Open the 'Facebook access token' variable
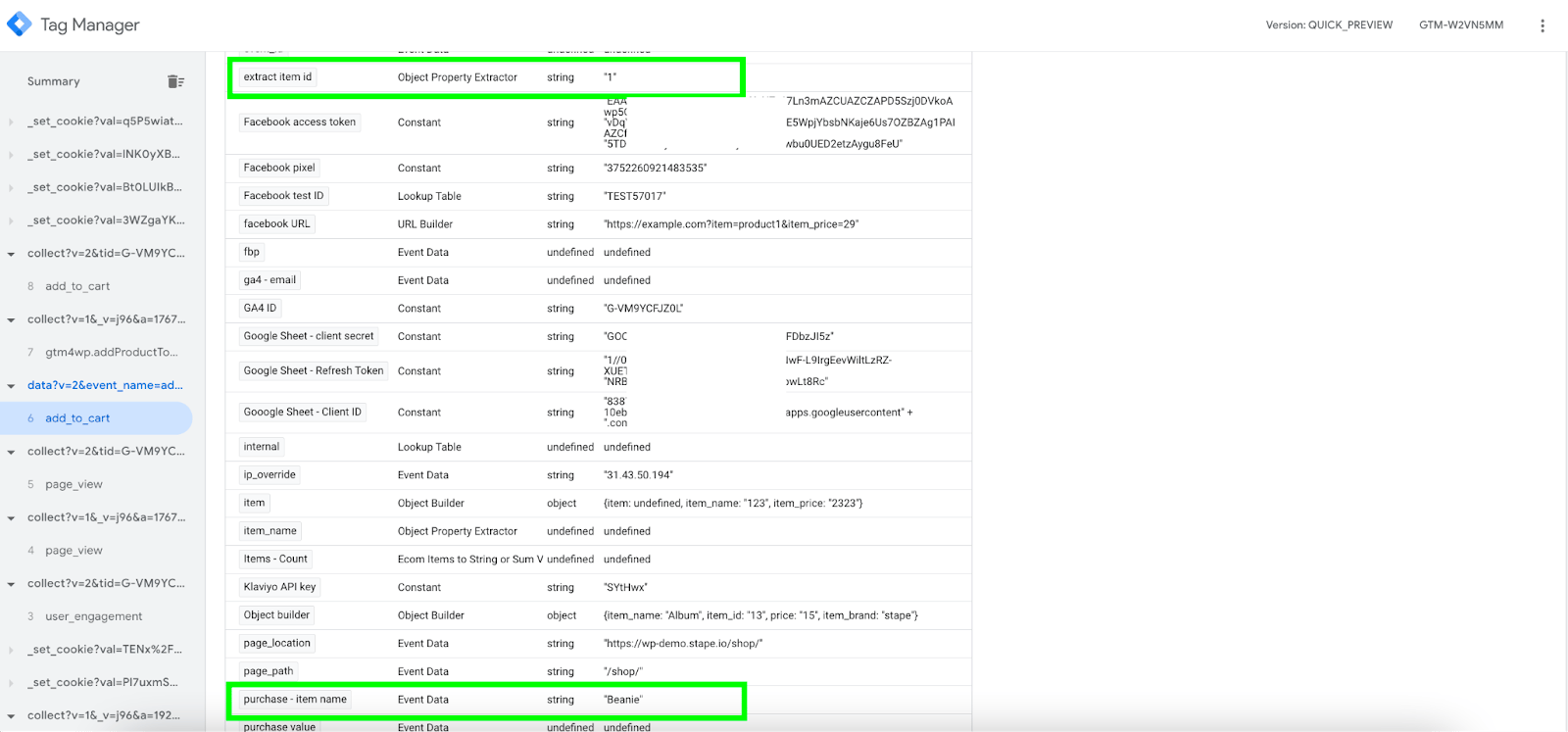Image resolution: width=1568 pixels, height=732 pixels. [300, 122]
